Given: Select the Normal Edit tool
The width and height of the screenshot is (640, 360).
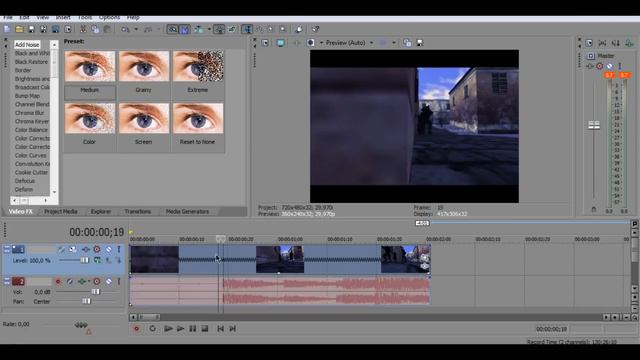Looking at the screenshot, I should click(x=247, y=29).
